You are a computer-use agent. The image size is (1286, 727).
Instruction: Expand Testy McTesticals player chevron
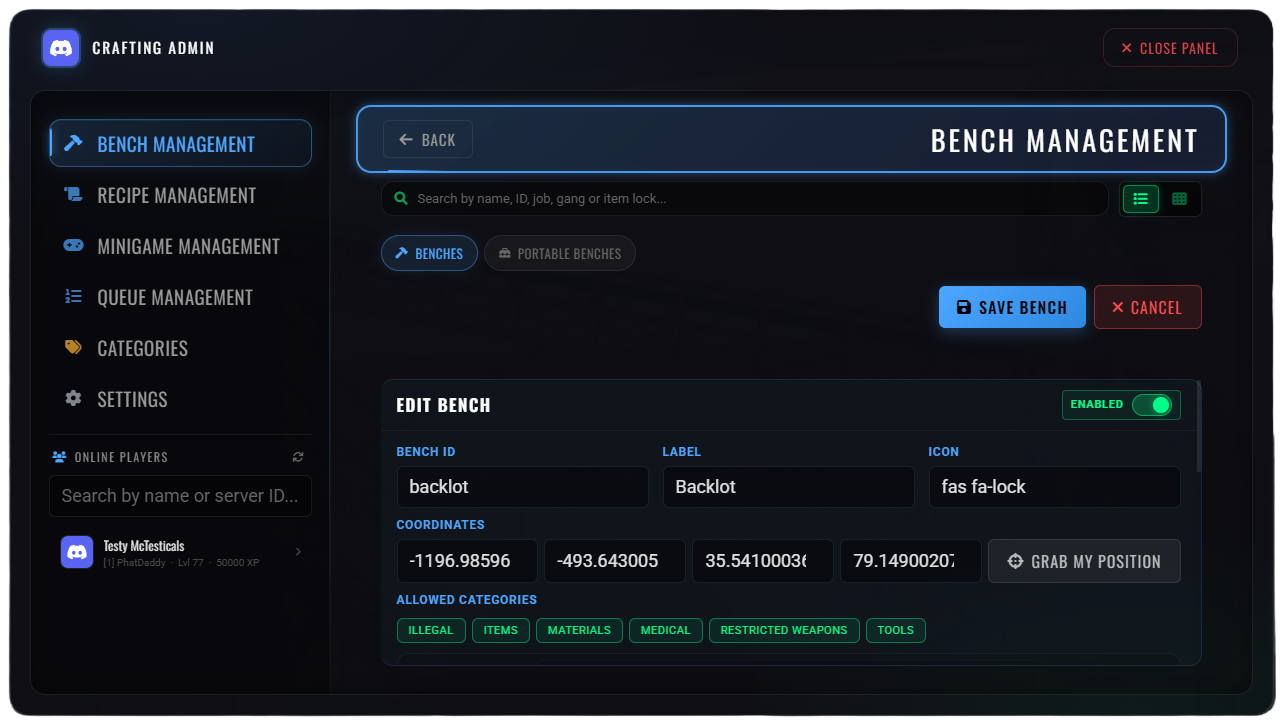(298, 552)
